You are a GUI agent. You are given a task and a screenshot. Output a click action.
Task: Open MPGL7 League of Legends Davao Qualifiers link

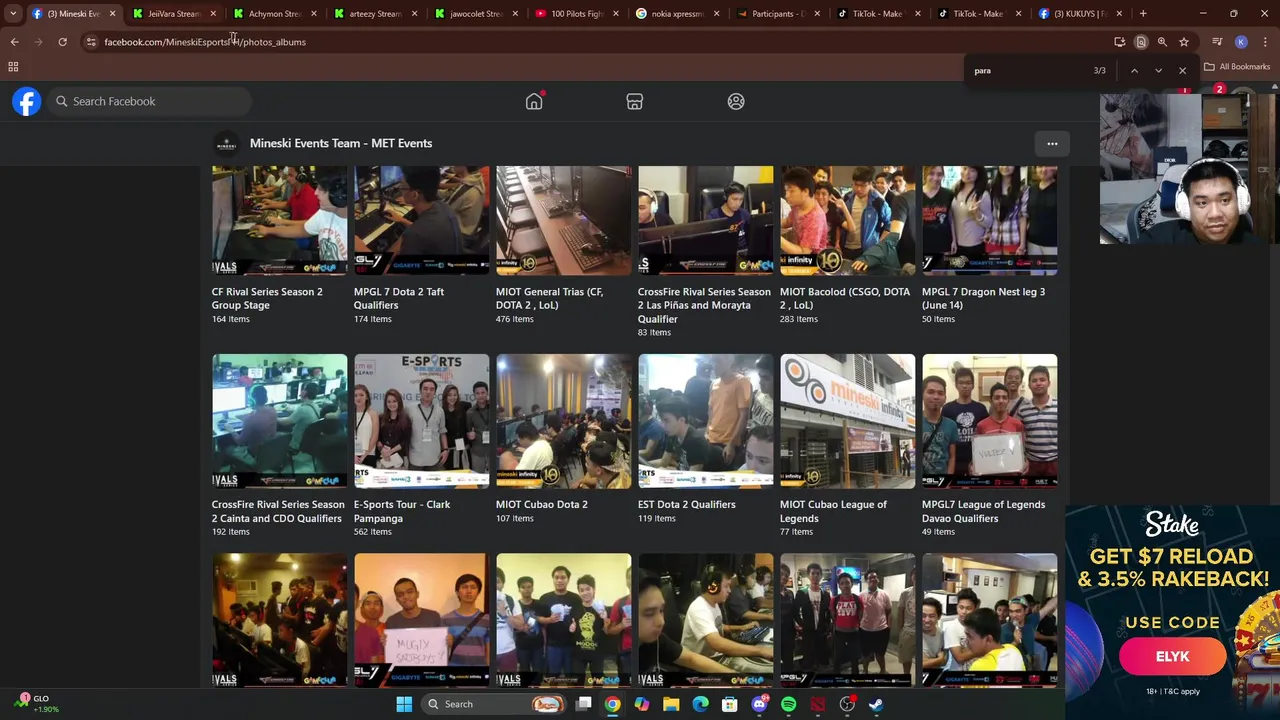[x=983, y=511]
